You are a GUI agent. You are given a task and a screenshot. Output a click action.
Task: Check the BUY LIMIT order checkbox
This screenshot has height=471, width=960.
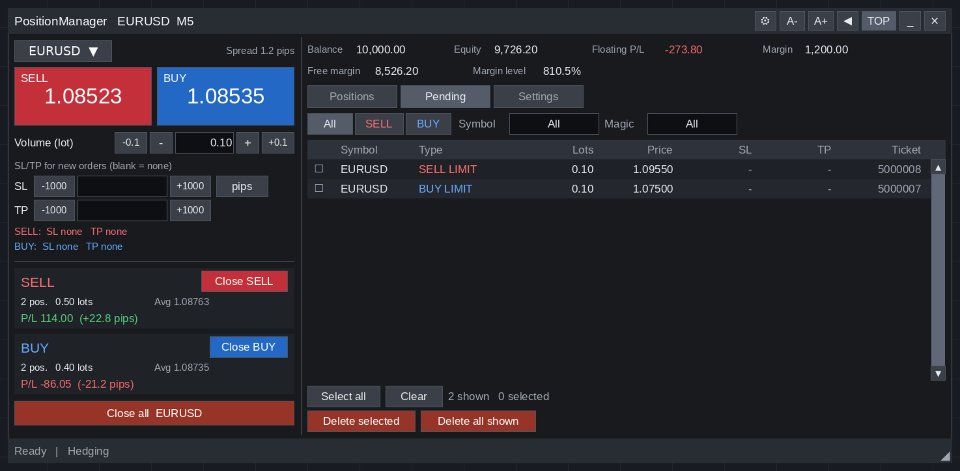[319, 189]
